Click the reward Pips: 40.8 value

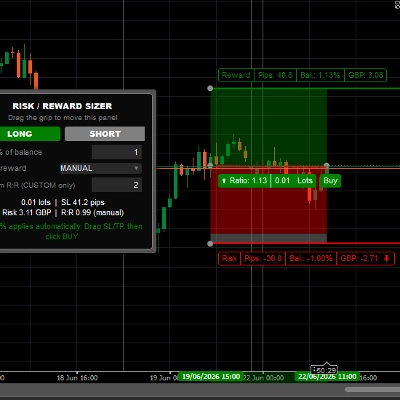click(275, 75)
